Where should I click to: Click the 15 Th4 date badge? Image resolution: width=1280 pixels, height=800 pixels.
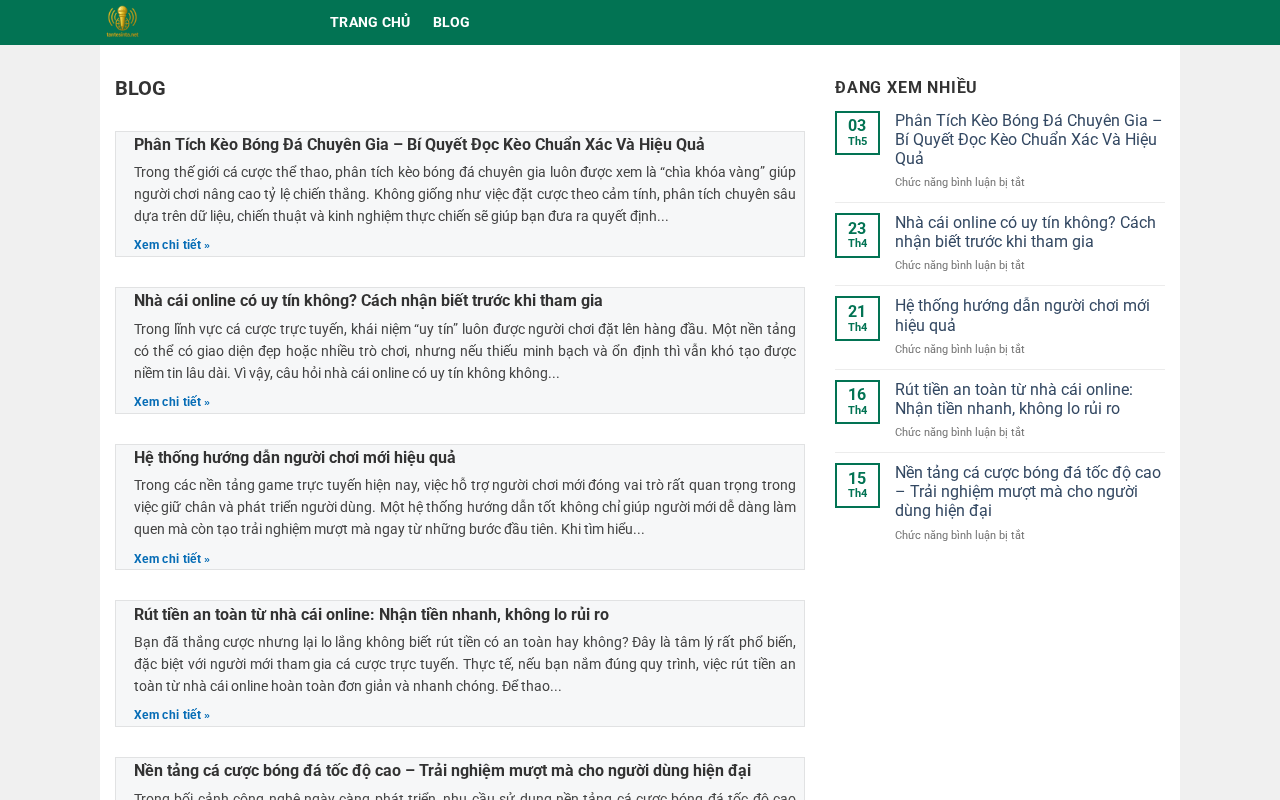857,485
